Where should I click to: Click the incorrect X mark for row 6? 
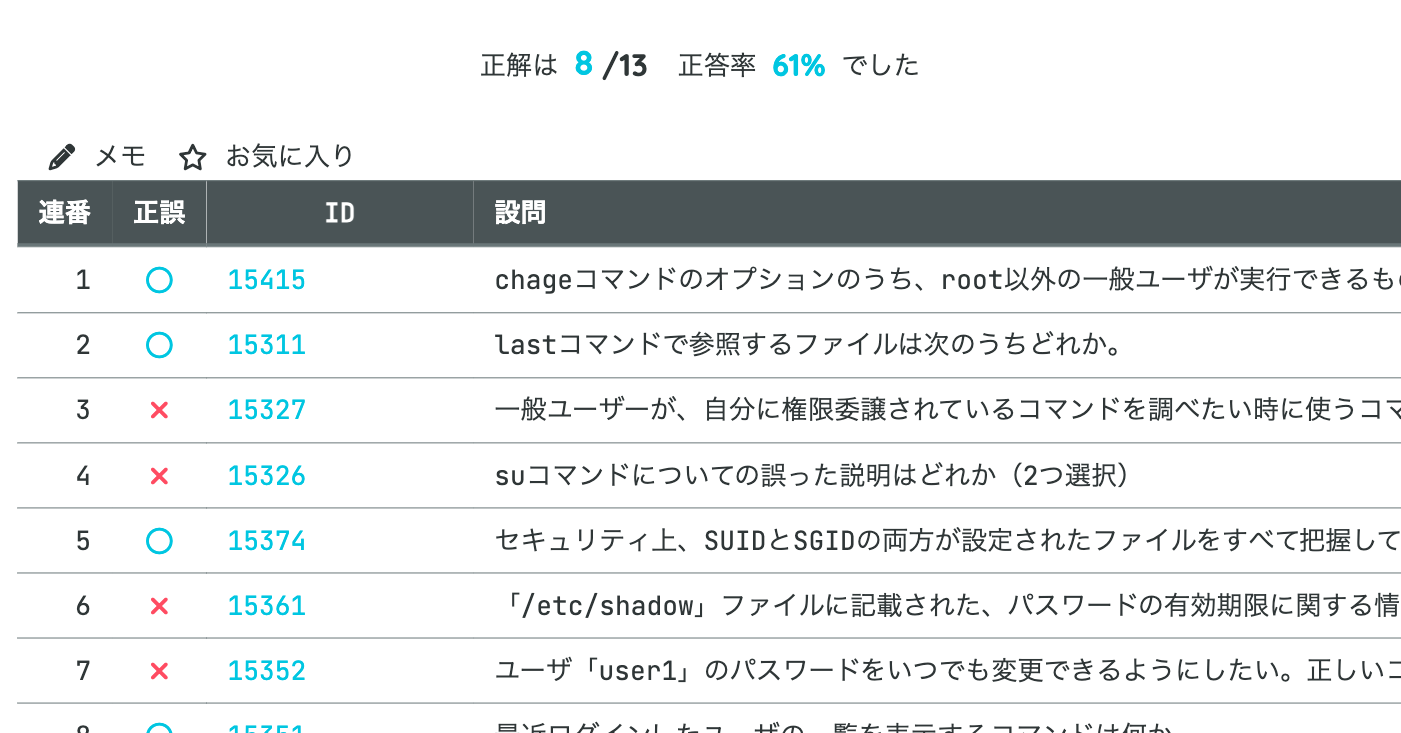click(159, 606)
